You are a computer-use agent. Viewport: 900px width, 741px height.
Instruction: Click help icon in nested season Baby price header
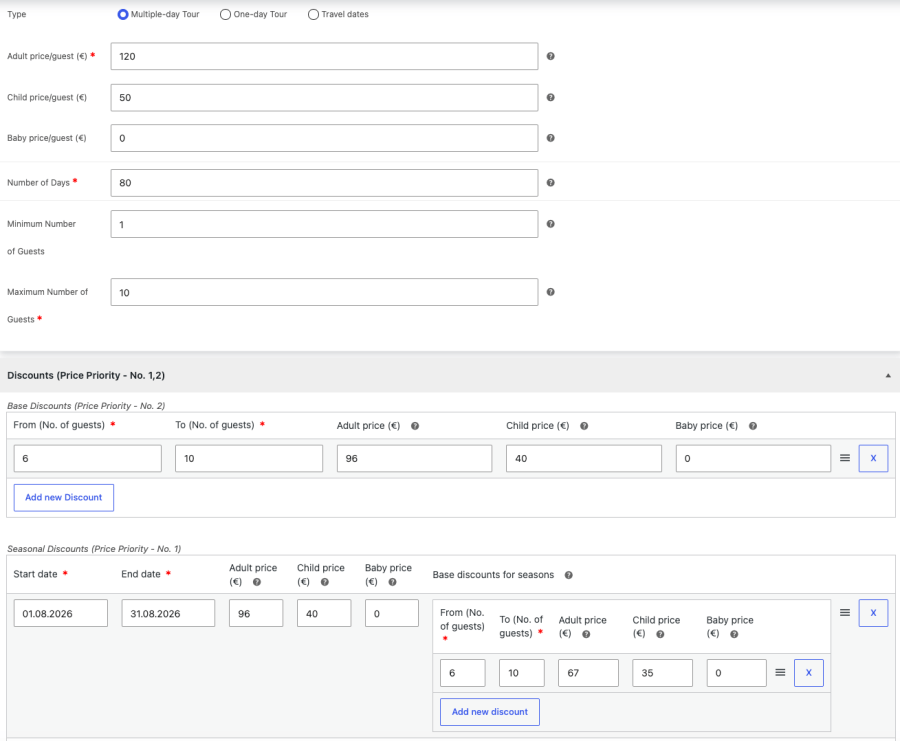(x=734, y=634)
